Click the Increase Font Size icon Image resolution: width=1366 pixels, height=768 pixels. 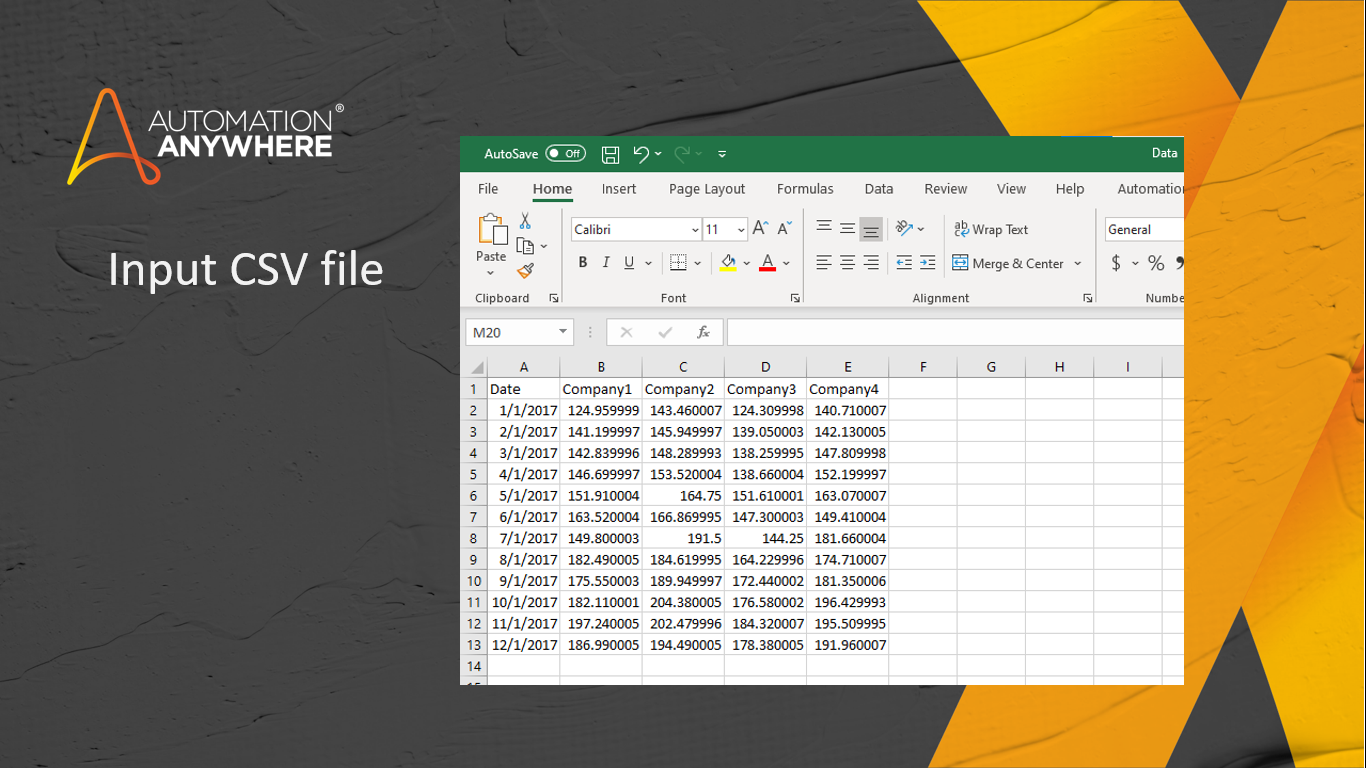click(x=760, y=229)
